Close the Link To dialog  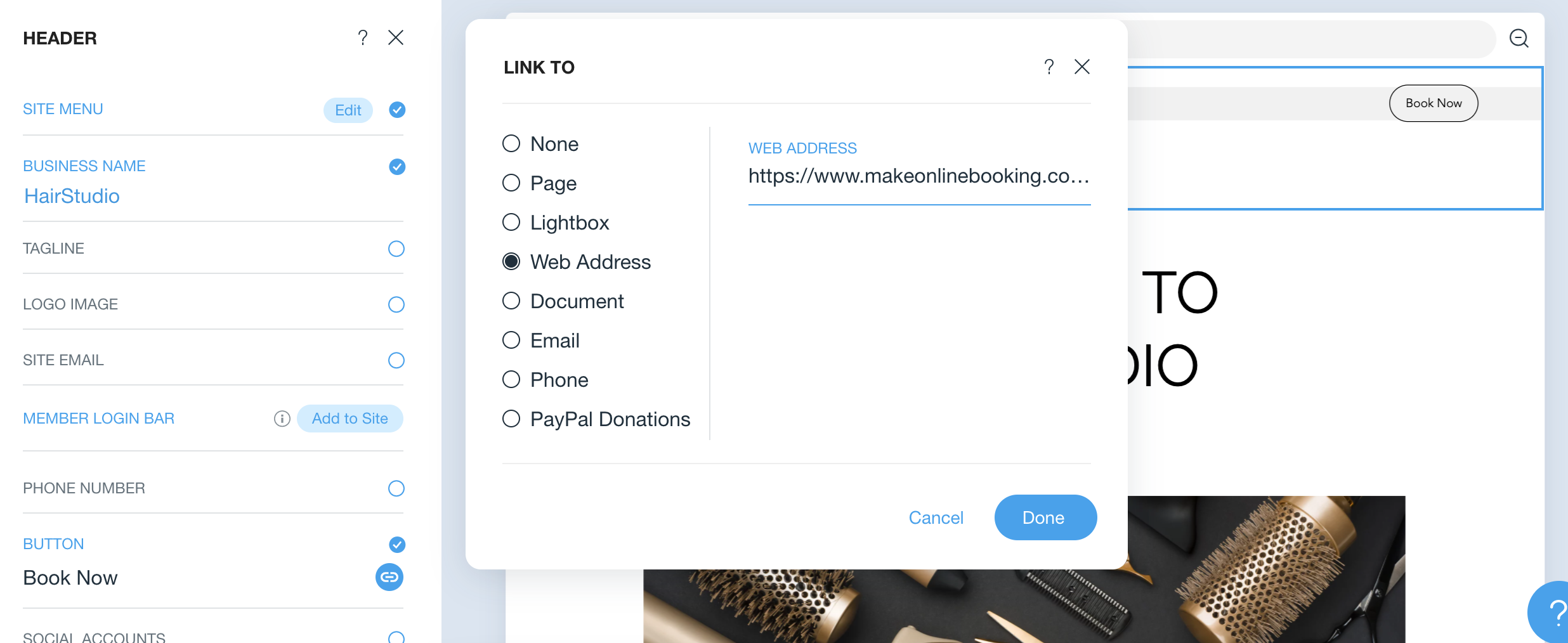point(1082,67)
